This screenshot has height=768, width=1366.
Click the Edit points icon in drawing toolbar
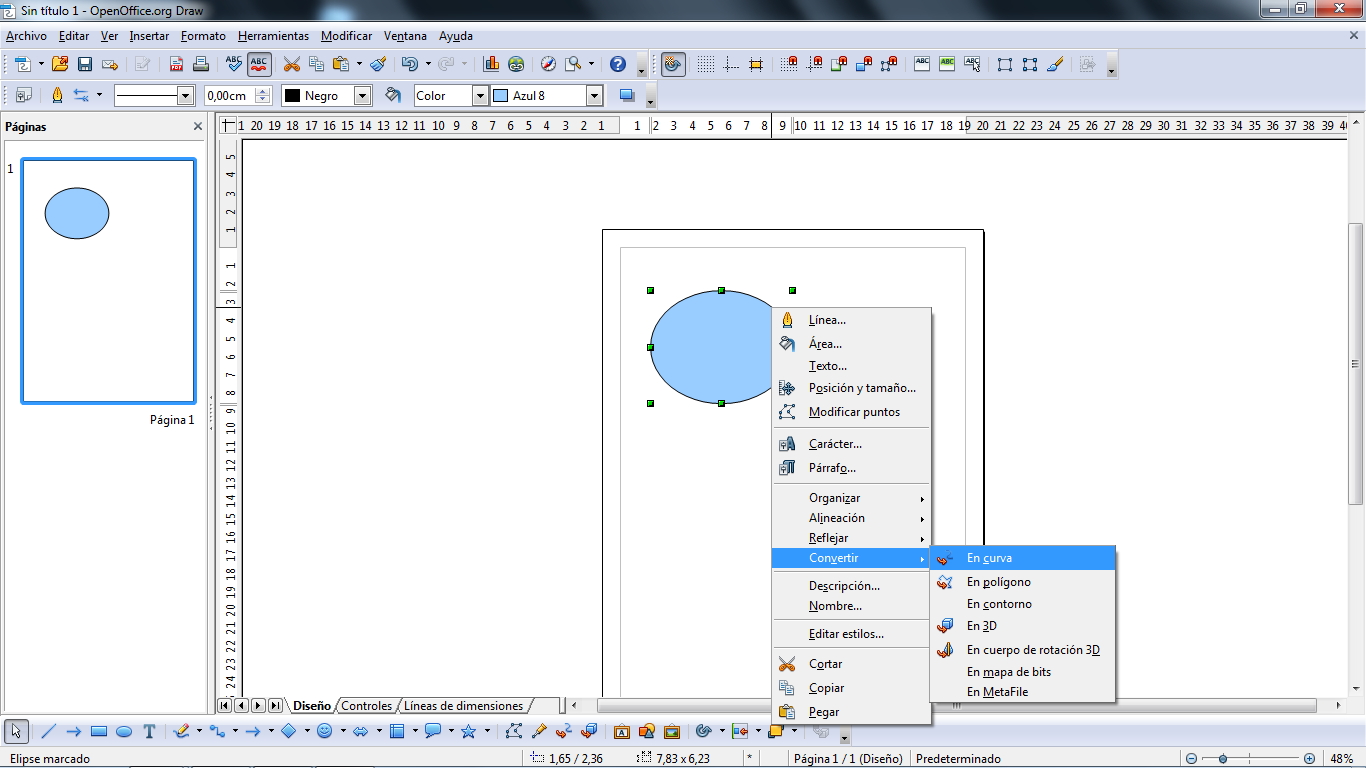[x=514, y=731]
